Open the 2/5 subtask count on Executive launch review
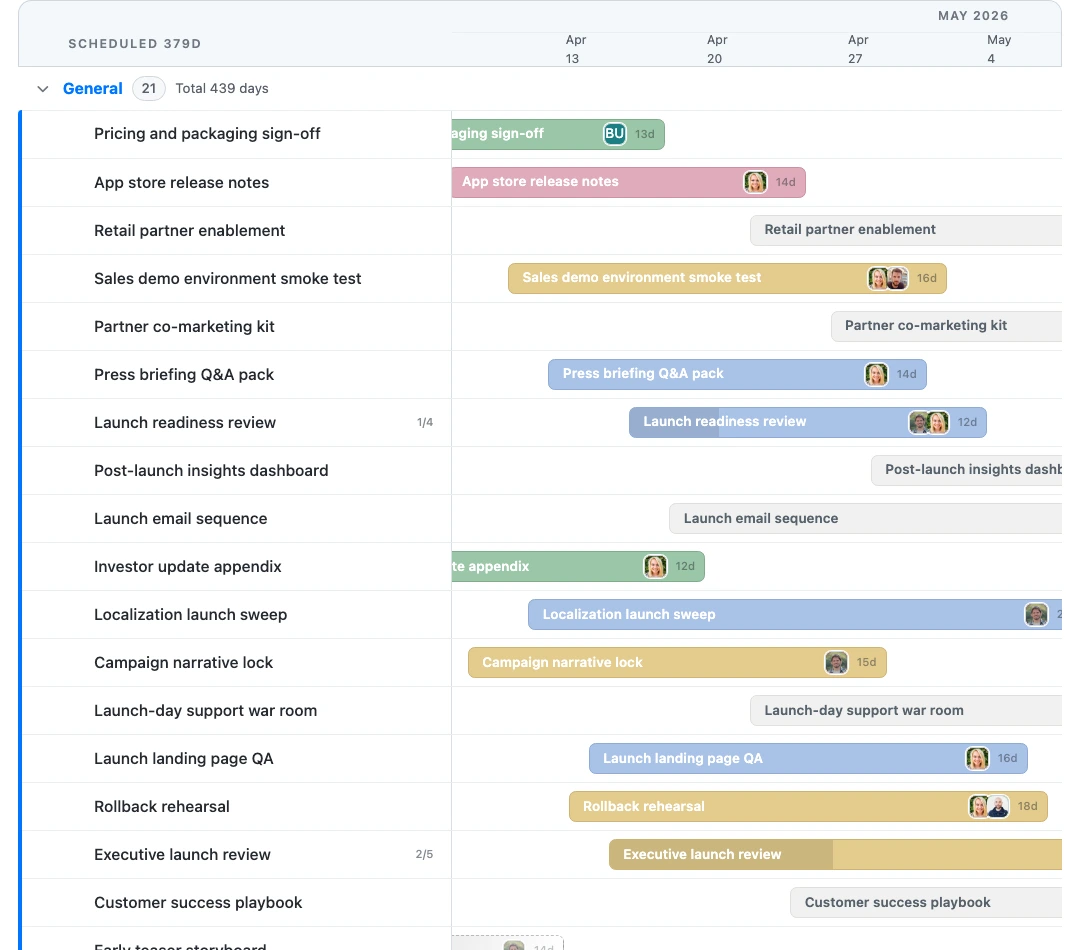This screenshot has height=950, width=1080. point(424,854)
